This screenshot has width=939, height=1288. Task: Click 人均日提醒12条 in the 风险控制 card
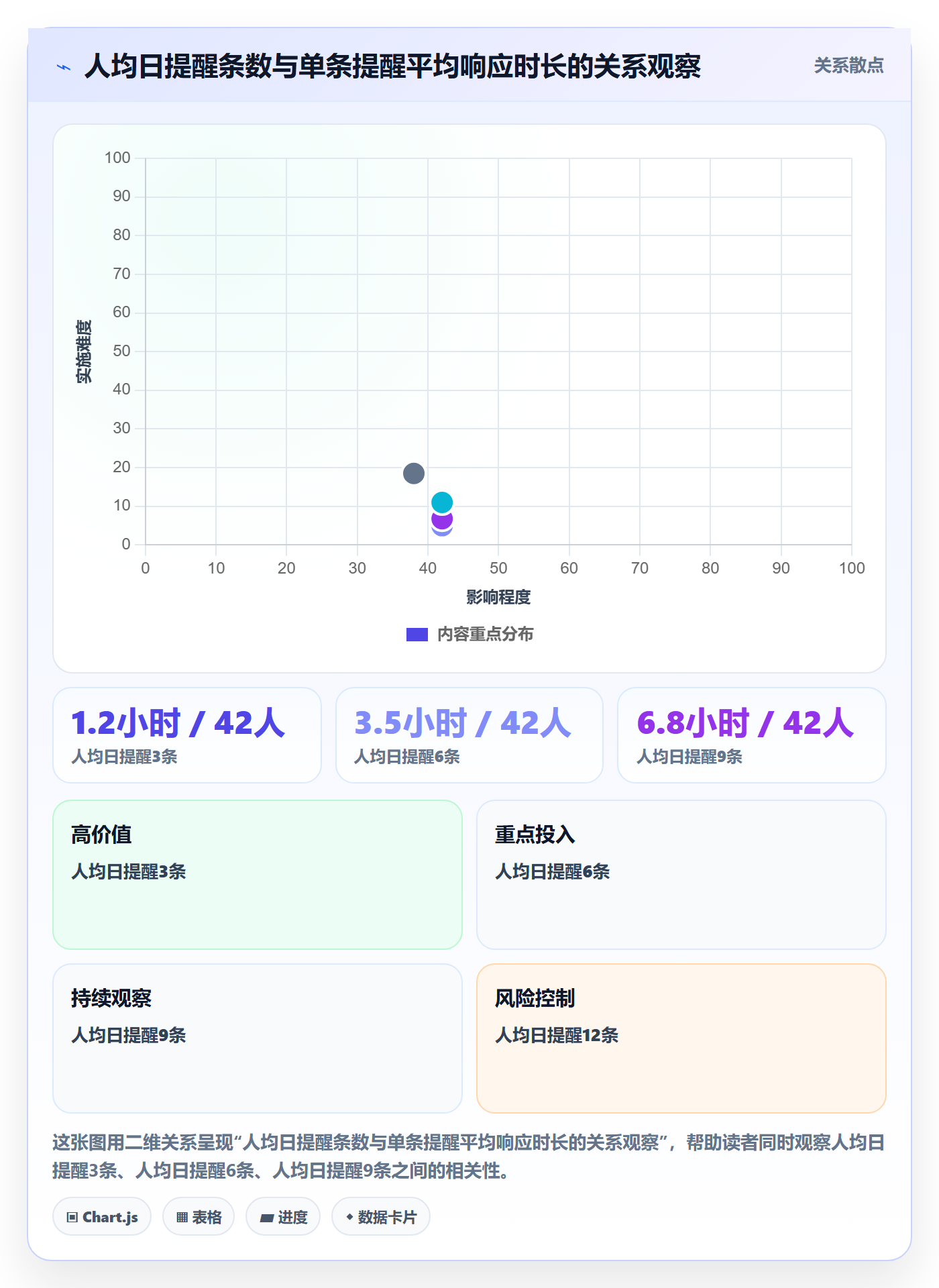(557, 1035)
